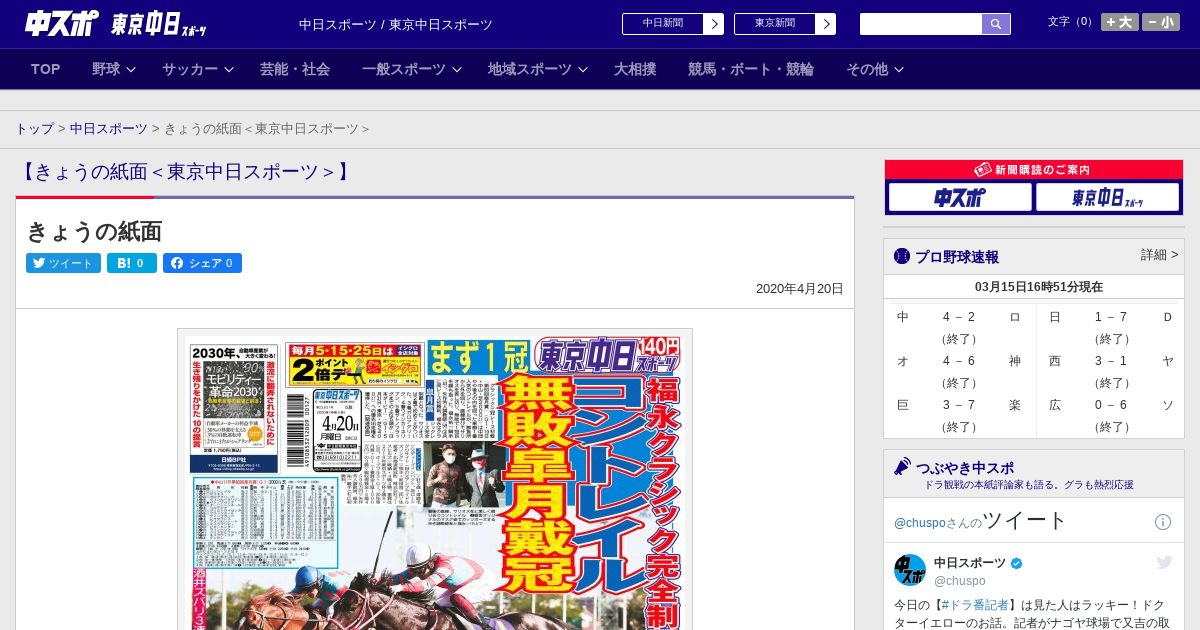Click the 中日スポーツ tweet author name
The height and width of the screenshot is (630, 1200).
pyautogui.click(x=970, y=563)
